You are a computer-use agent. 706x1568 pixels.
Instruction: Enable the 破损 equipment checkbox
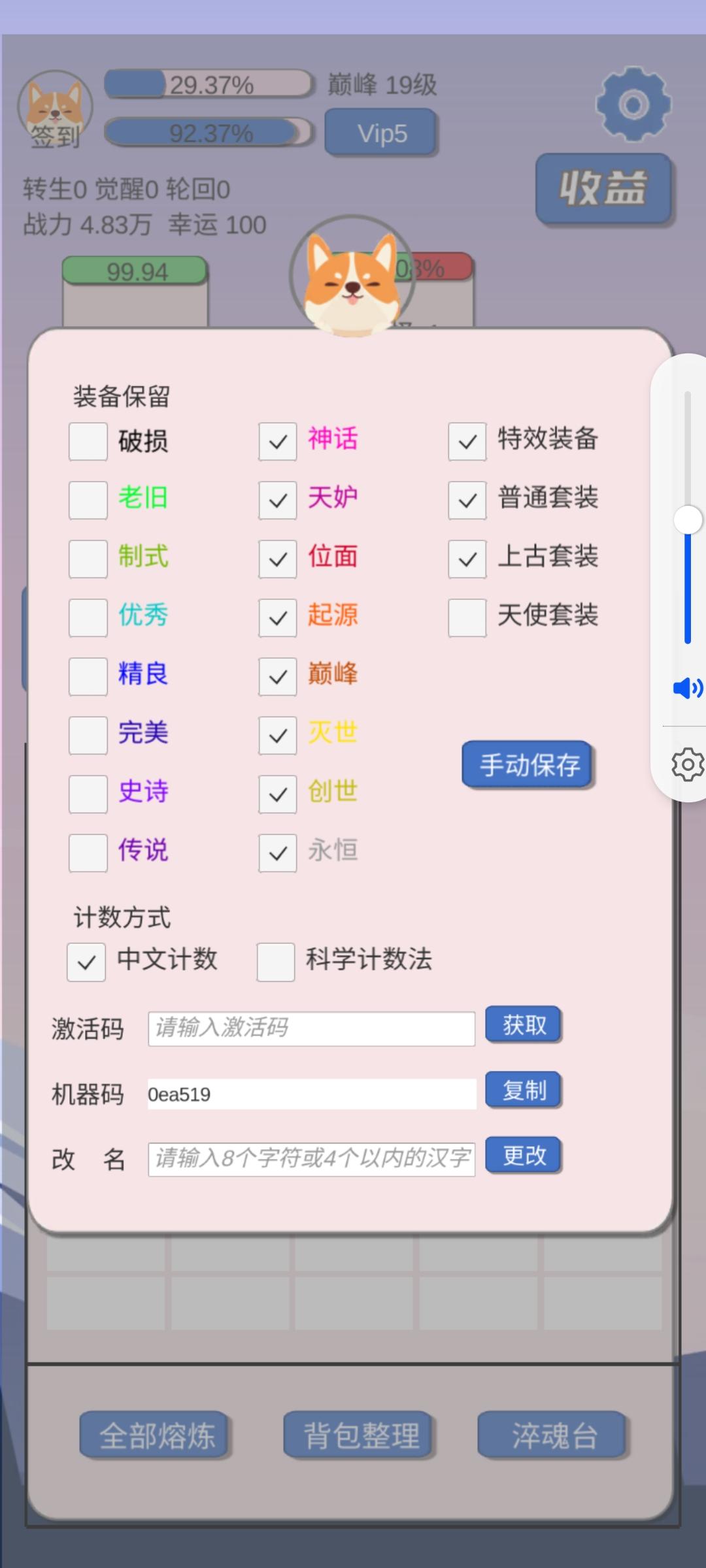click(88, 441)
